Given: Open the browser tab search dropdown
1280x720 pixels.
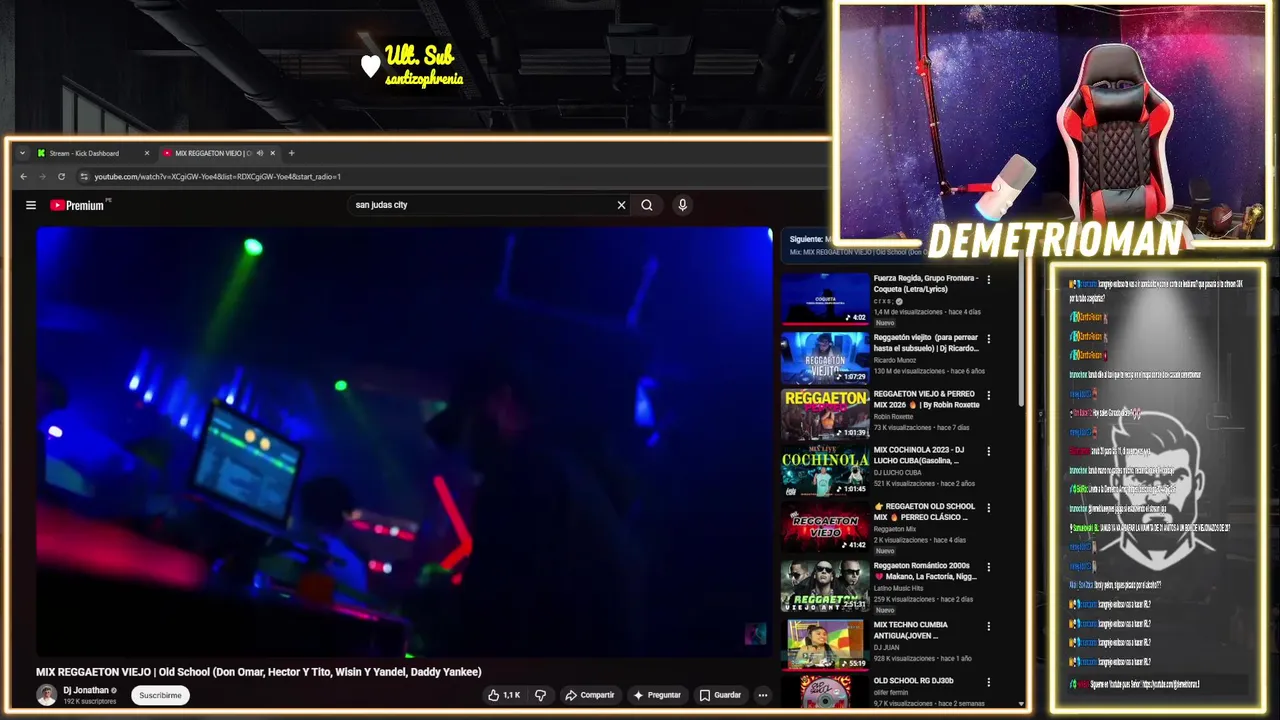Looking at the screenshot, I should point(23,153).
